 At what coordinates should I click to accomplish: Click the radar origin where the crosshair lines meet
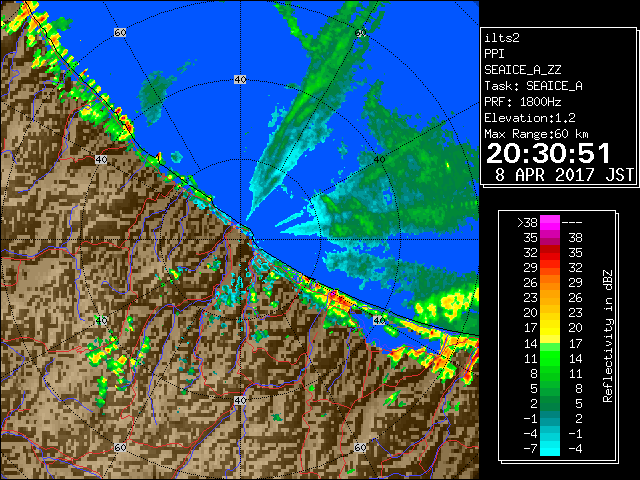pos(240,240)
